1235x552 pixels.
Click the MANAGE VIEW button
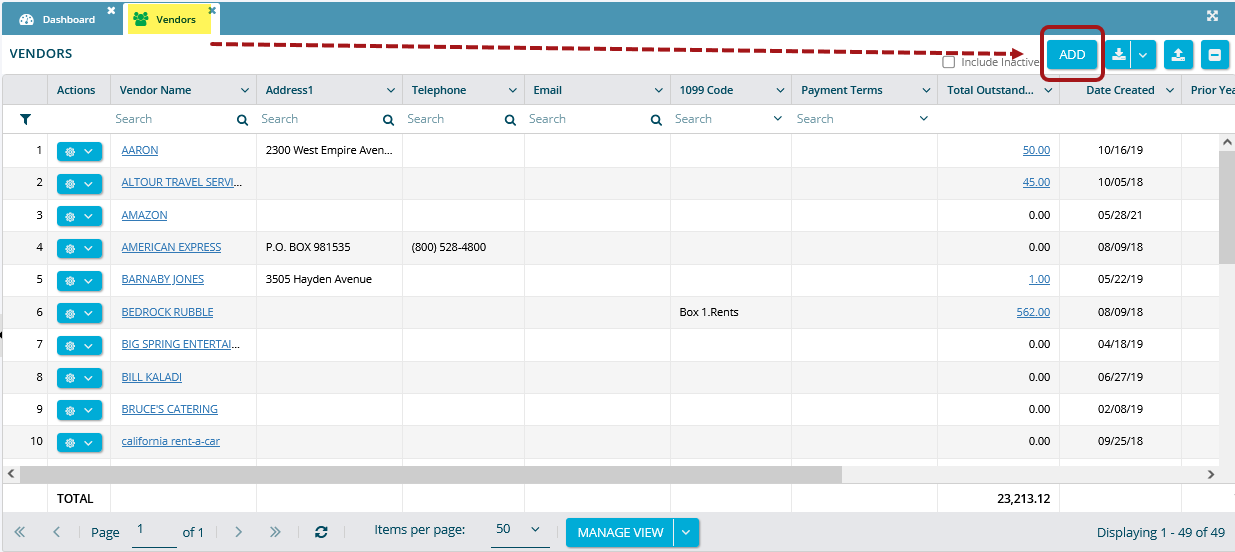620,532
